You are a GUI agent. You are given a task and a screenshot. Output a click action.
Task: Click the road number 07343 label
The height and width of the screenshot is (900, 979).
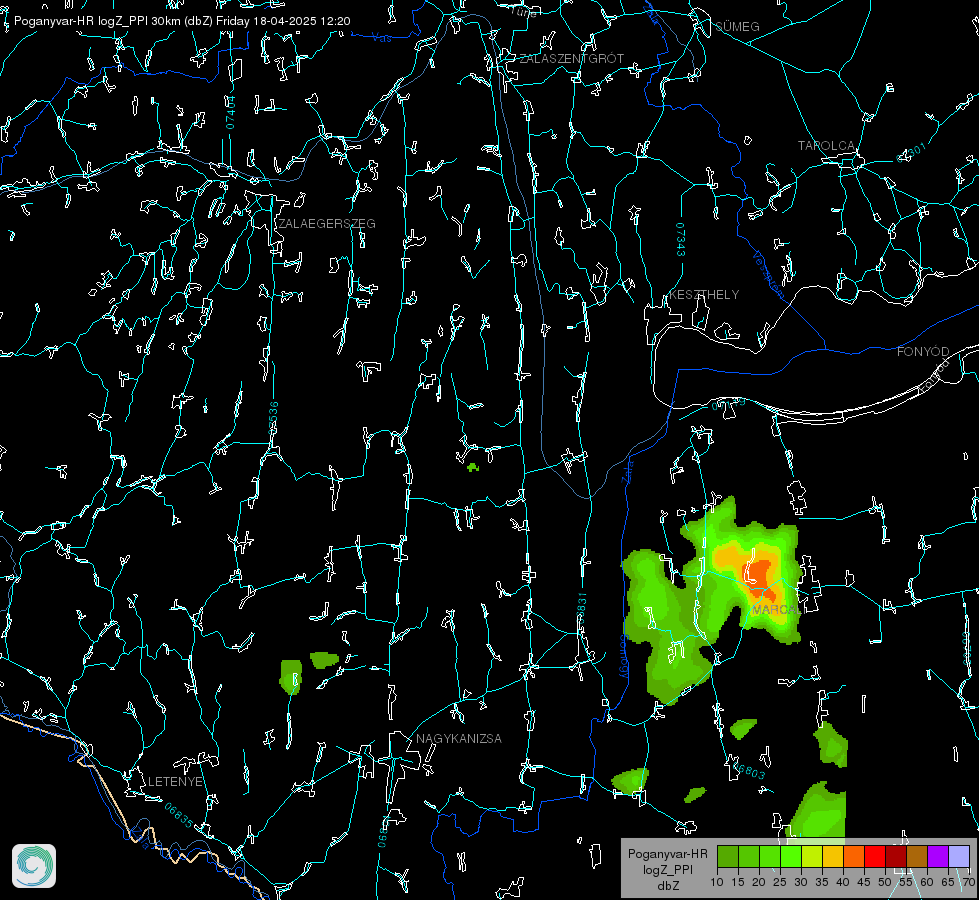(x=681, y=240)
